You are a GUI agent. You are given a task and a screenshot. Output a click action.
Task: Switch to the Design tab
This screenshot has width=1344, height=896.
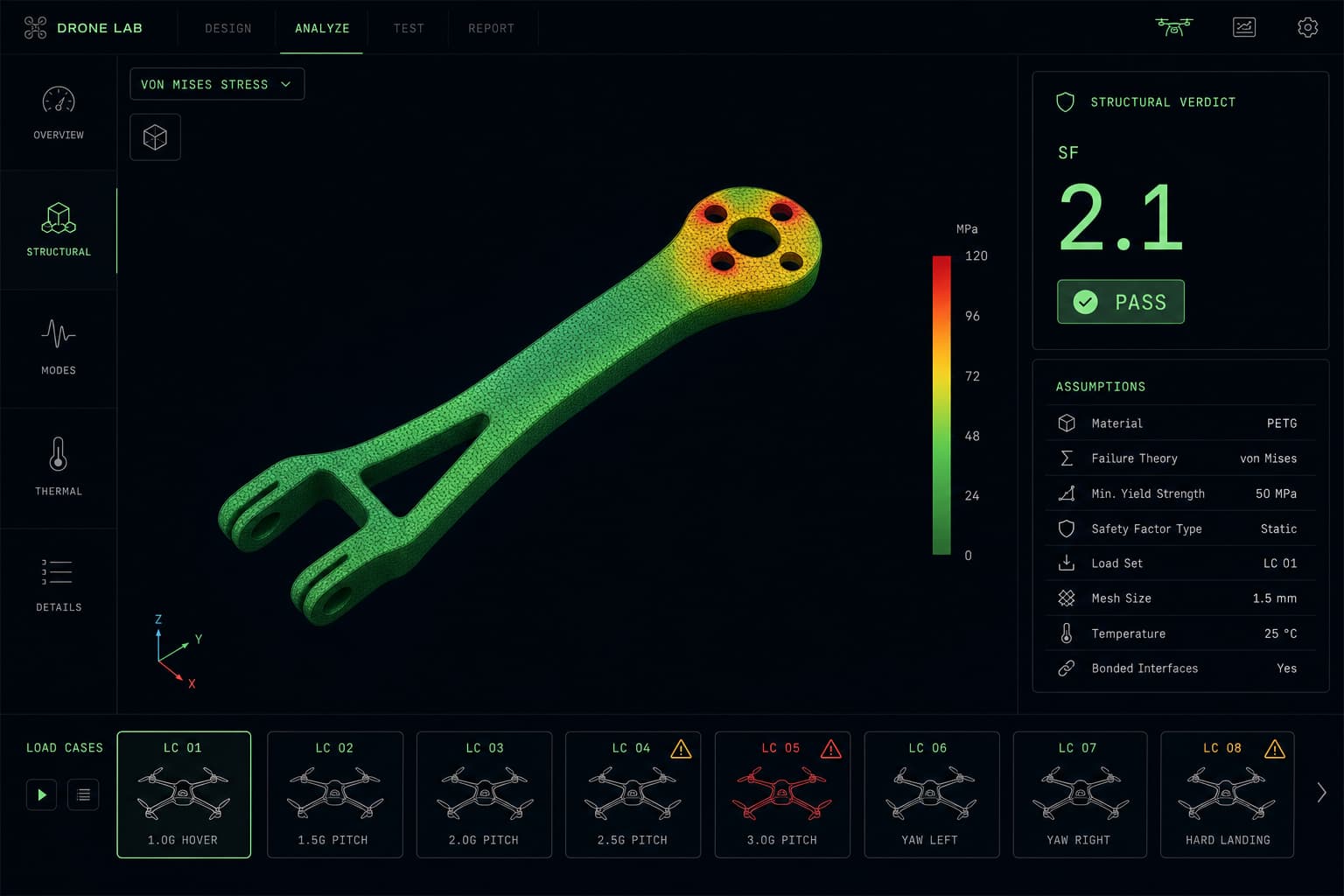(x=228, y=28)
